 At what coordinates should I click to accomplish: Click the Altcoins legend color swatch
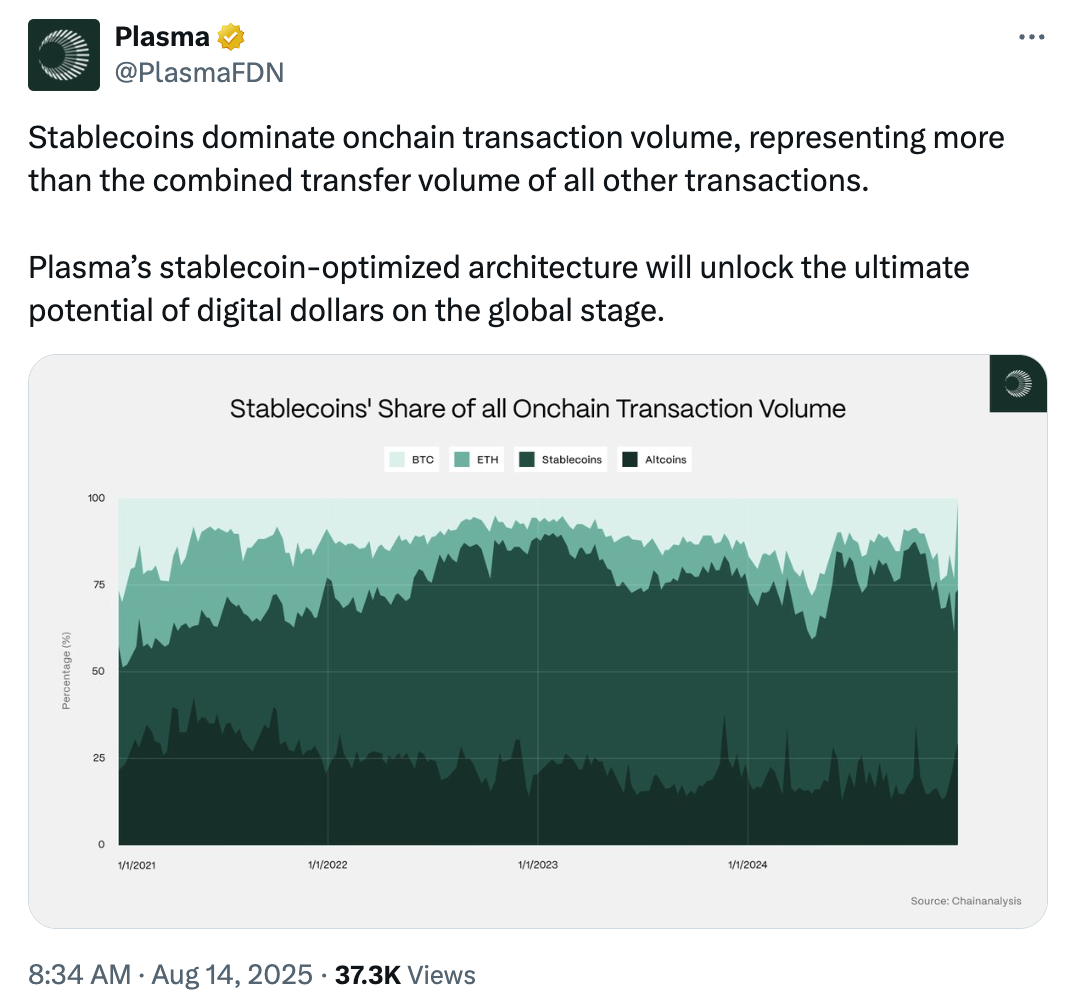click(x=630, y=460)
